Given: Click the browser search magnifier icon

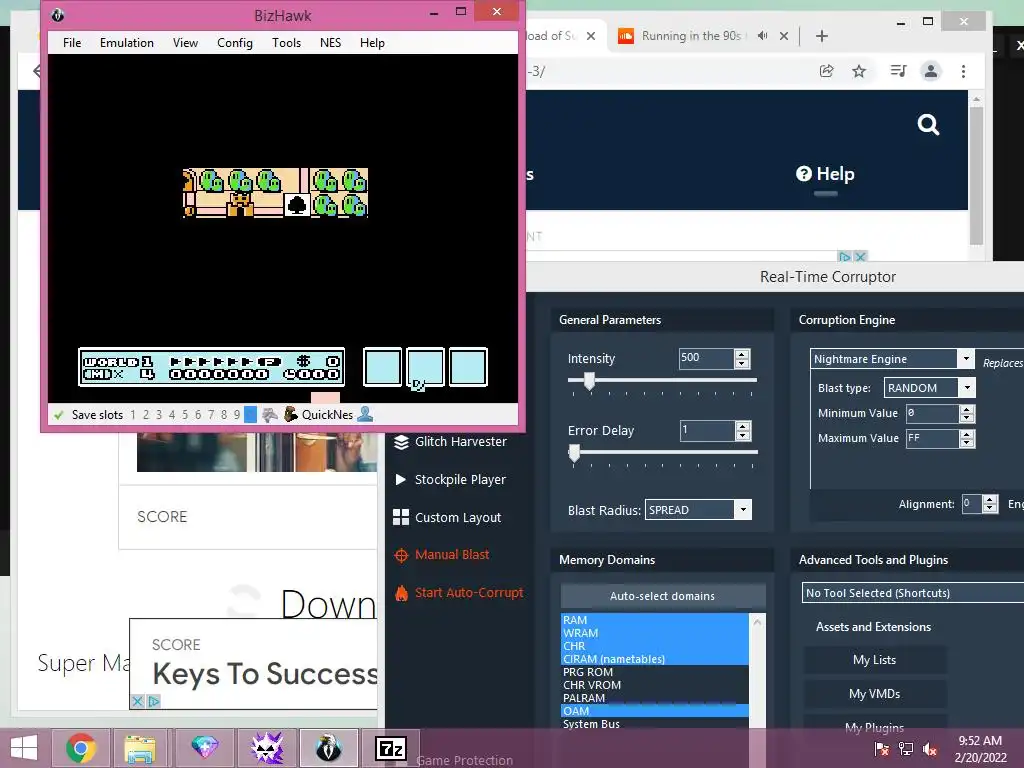Looking at the screenshot, I should [928, 124].
